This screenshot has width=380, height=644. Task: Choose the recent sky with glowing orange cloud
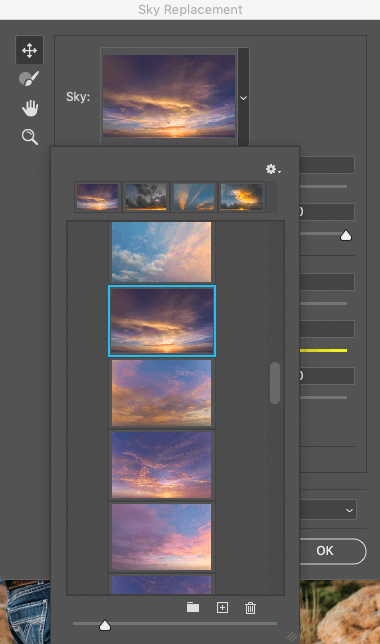coord(242,197)
